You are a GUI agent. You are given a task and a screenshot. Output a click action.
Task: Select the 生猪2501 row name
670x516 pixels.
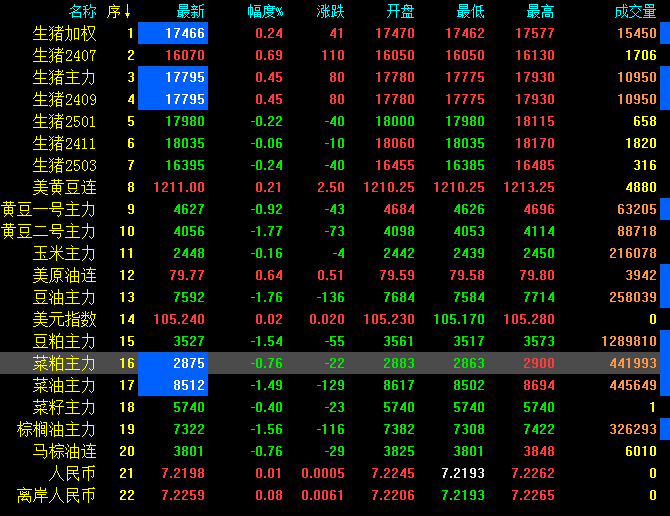coord(65,121)
